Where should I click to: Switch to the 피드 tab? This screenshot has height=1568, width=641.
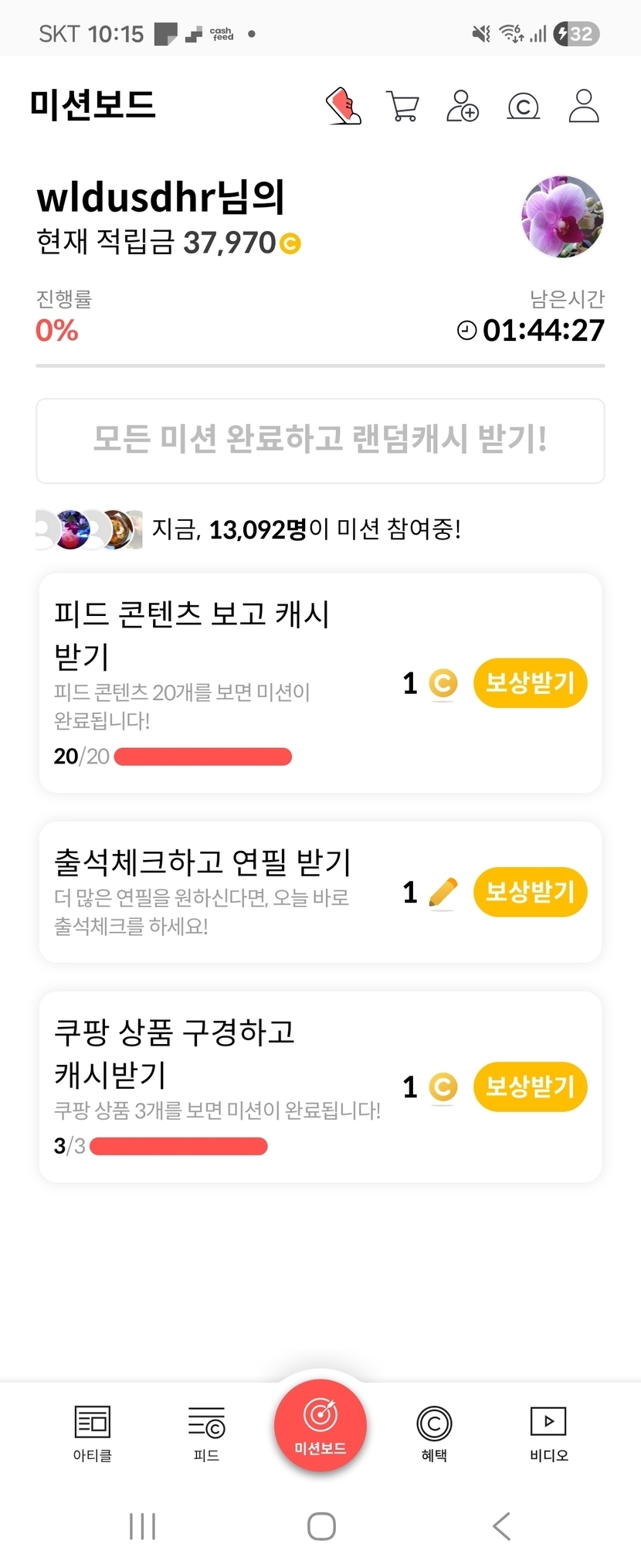[206, 1432]
